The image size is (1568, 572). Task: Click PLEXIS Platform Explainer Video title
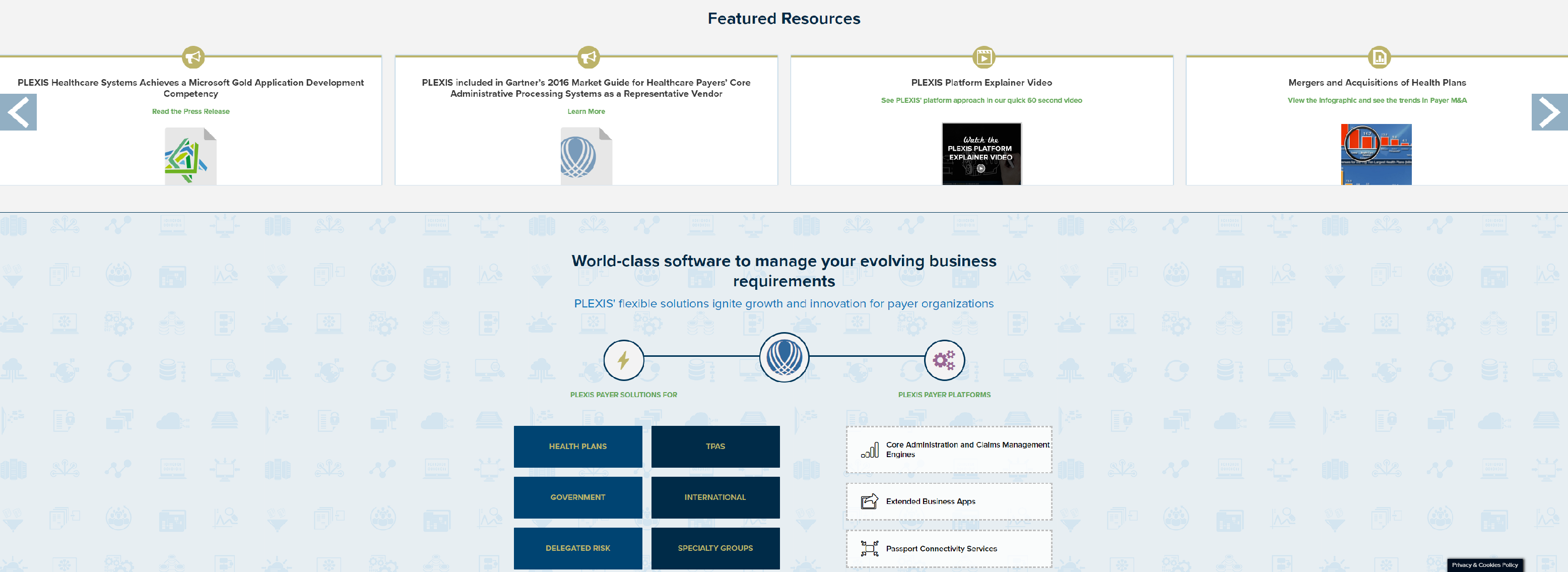pos(981,82)
